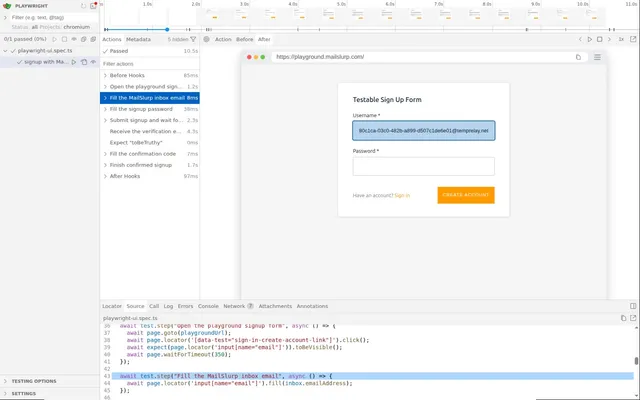Toggle bottom panel dock layout icon
Image resolution: width=640 pixels, height=400 pixels.
click(x=633, y=306)
